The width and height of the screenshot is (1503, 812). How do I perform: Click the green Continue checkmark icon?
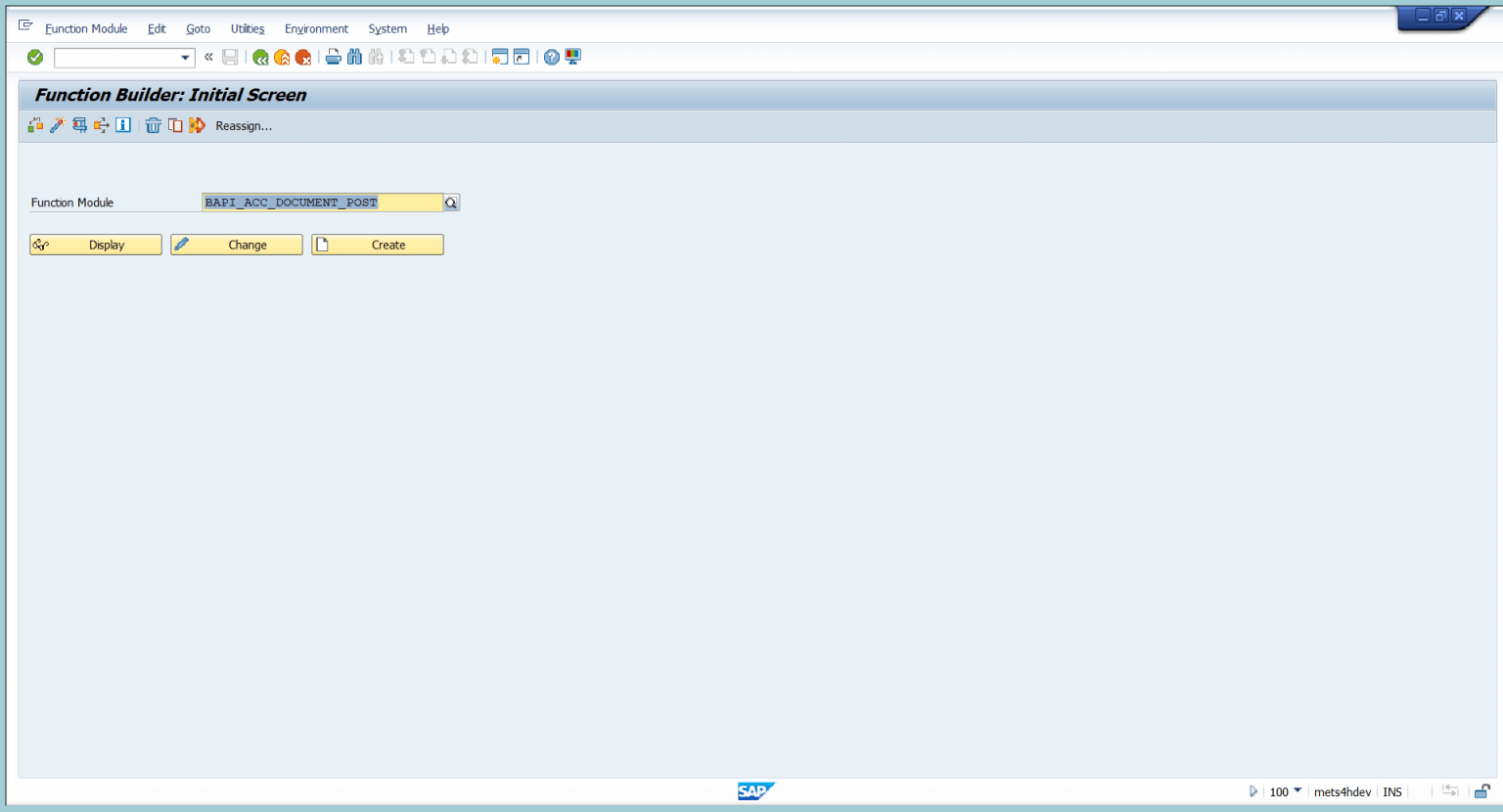[x=34, y=57]
